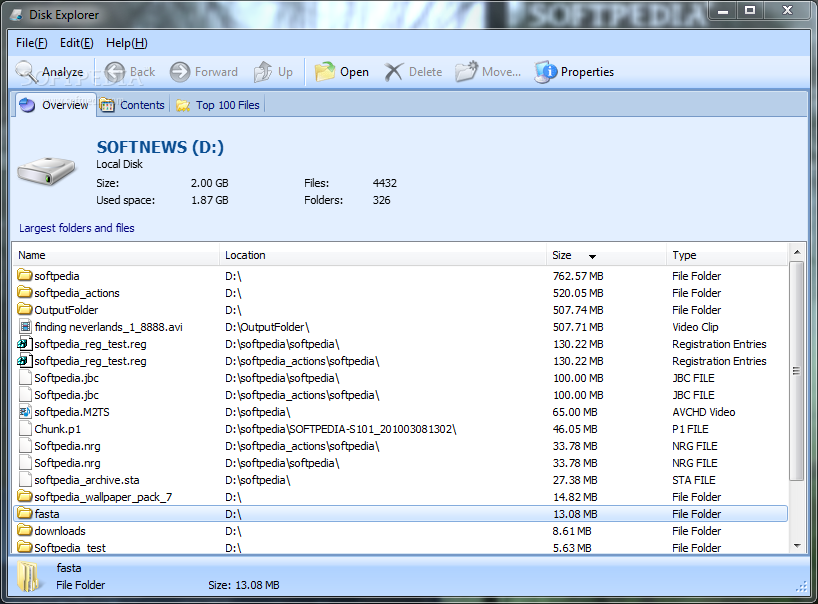Click the Chunk.p1 file icon
This screenshot has height=604, width=818.
coord(25,429)
